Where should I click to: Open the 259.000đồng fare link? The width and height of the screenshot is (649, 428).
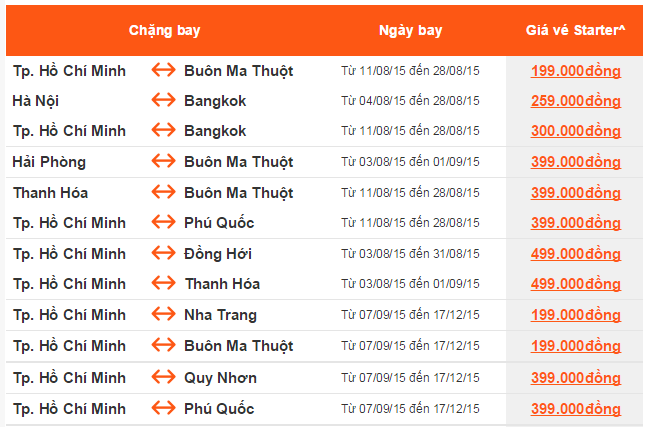576,101
